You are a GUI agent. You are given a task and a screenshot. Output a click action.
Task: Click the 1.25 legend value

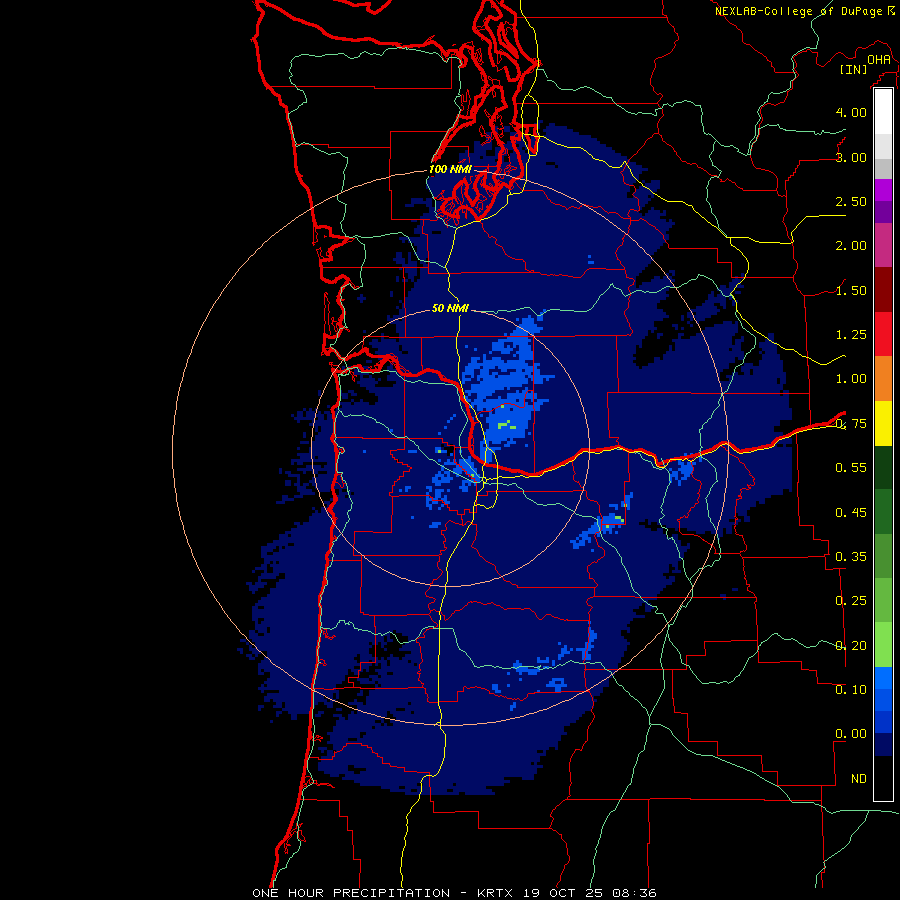pyautogui.click(x=851, y=335)
